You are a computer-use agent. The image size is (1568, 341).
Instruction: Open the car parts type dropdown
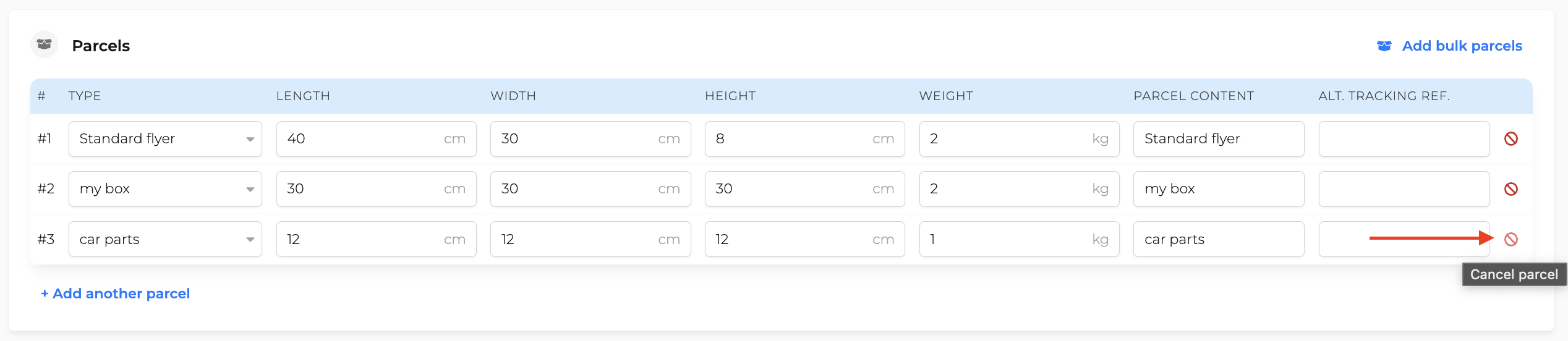coord(165,239)
